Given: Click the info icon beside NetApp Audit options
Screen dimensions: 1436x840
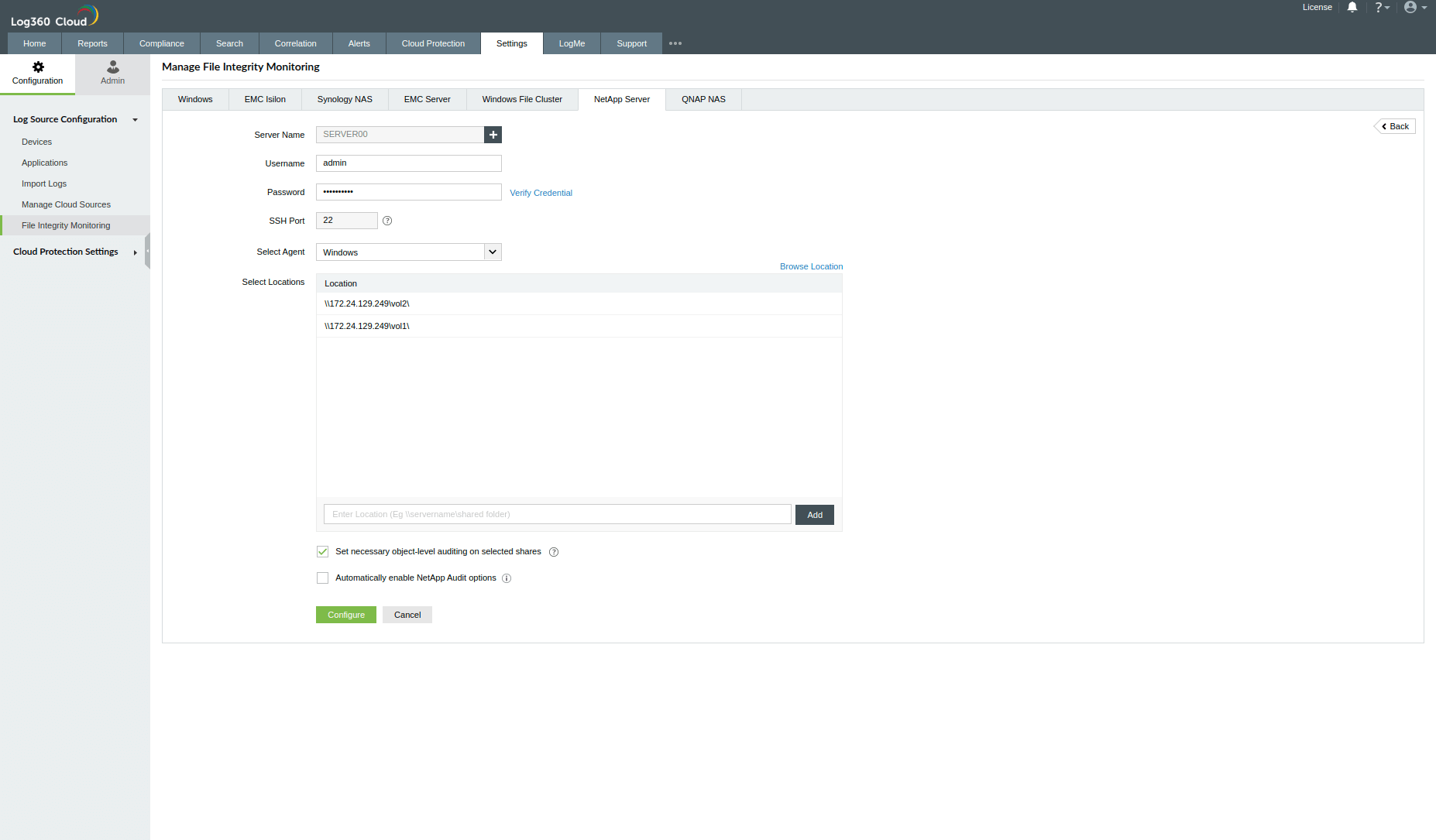Looking at the screenshot, I should (x=507, y=578).
